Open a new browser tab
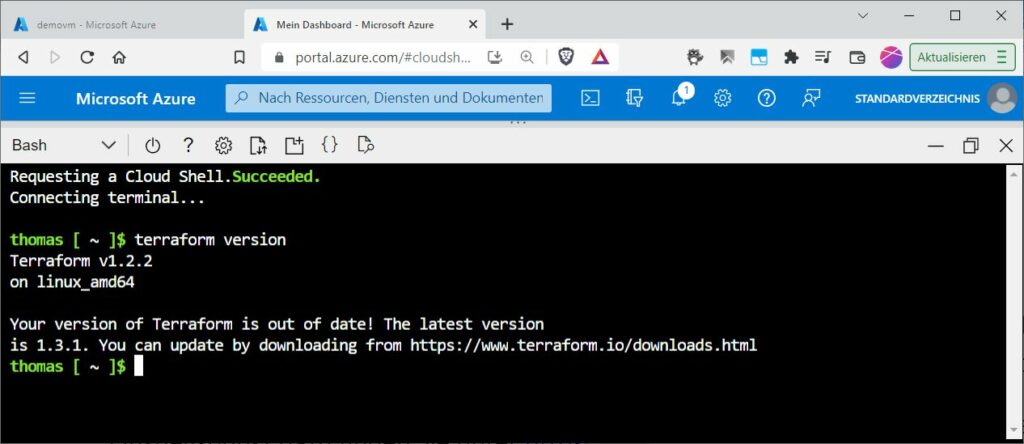Viewport: 1024px width, 444px height. (x=507, y=25)
